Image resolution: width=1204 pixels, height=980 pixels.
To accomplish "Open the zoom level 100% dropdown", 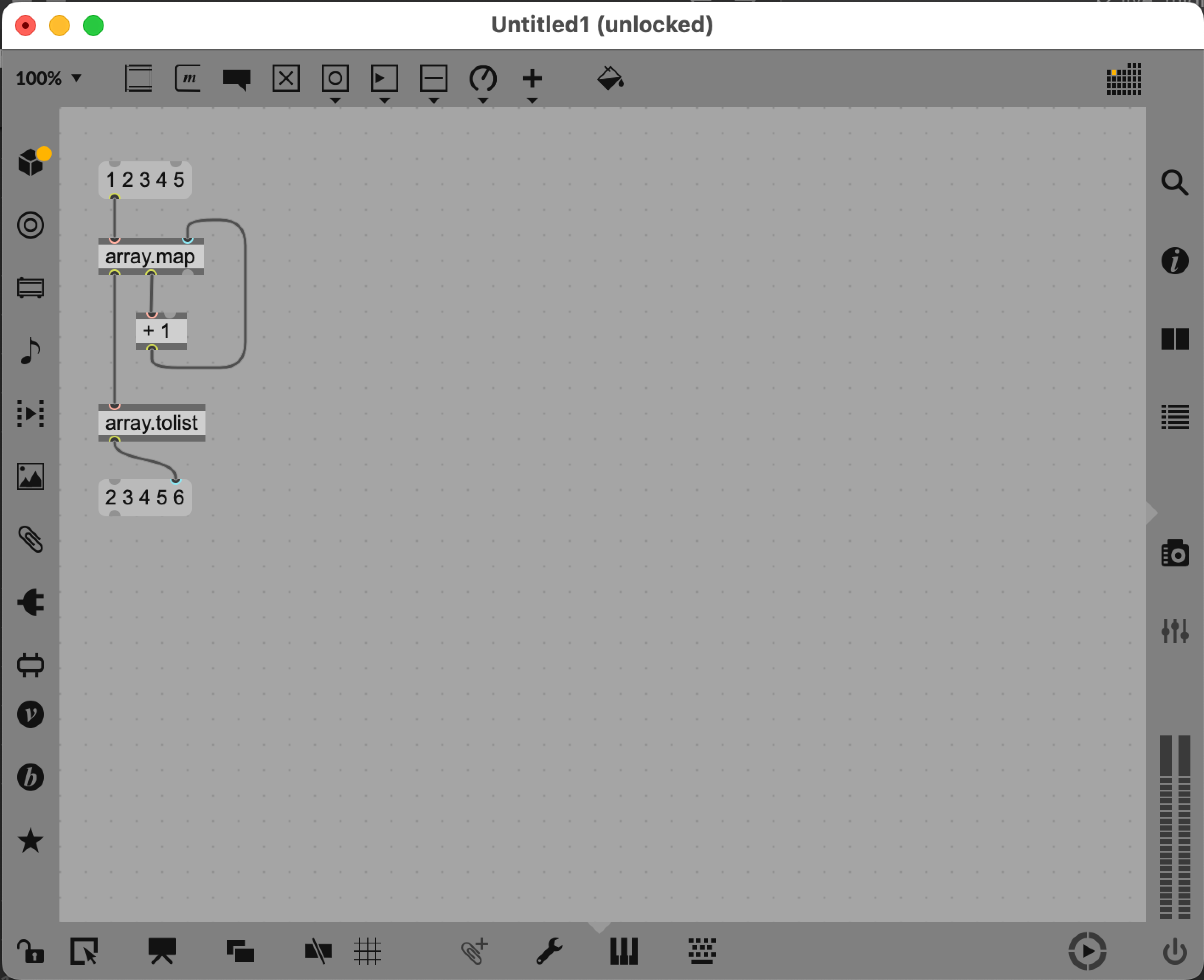I will (48, 78).
